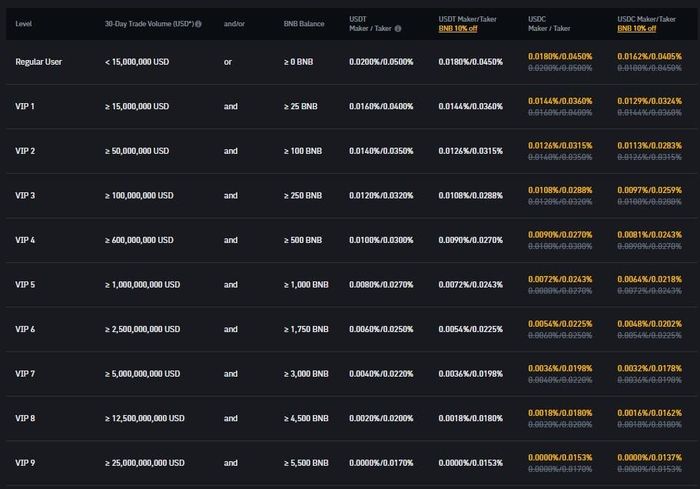
Task: Select the BNB Balance column header
Action: (304, 24)
